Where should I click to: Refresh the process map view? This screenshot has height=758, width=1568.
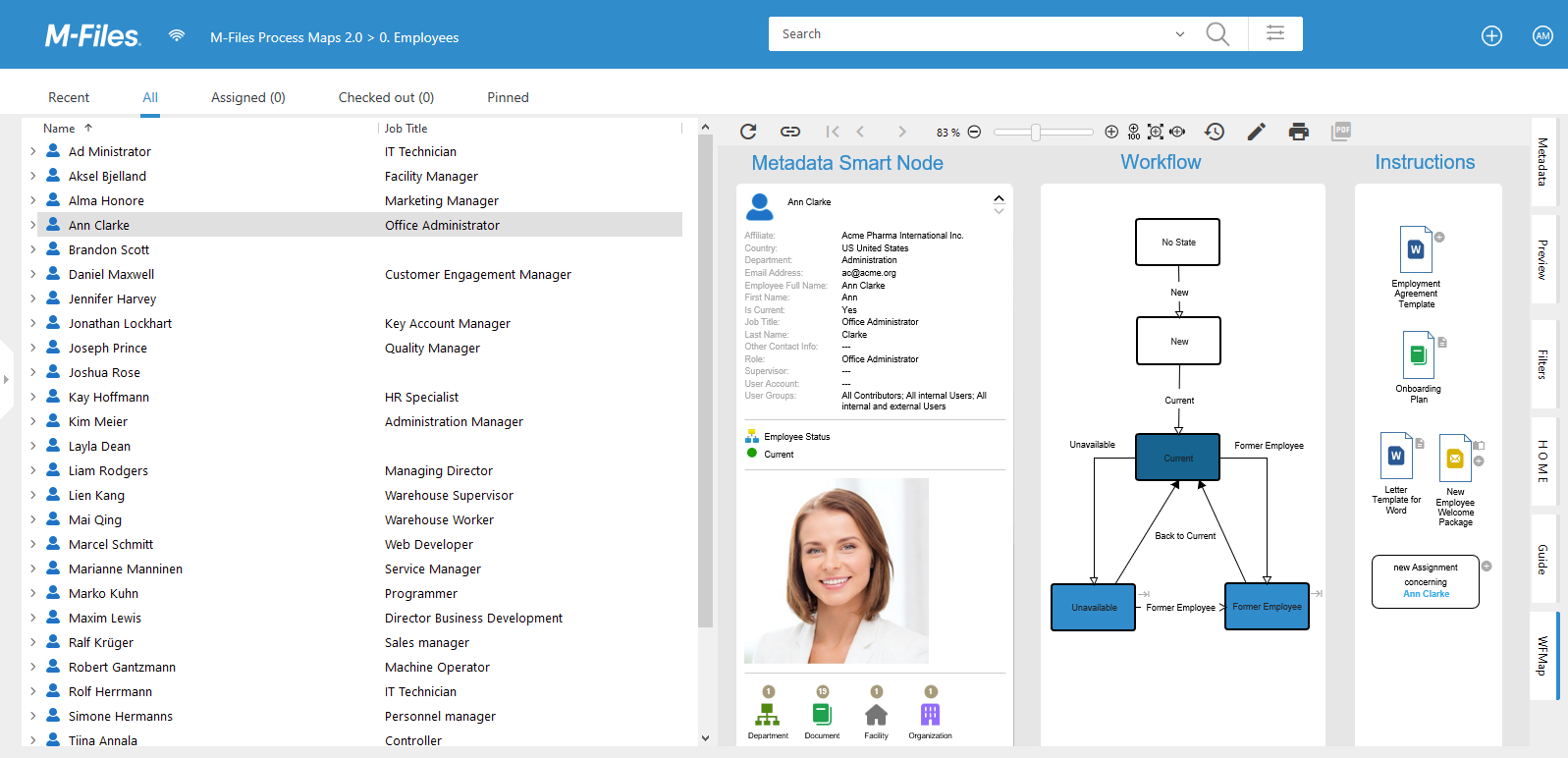pos(748,132)
